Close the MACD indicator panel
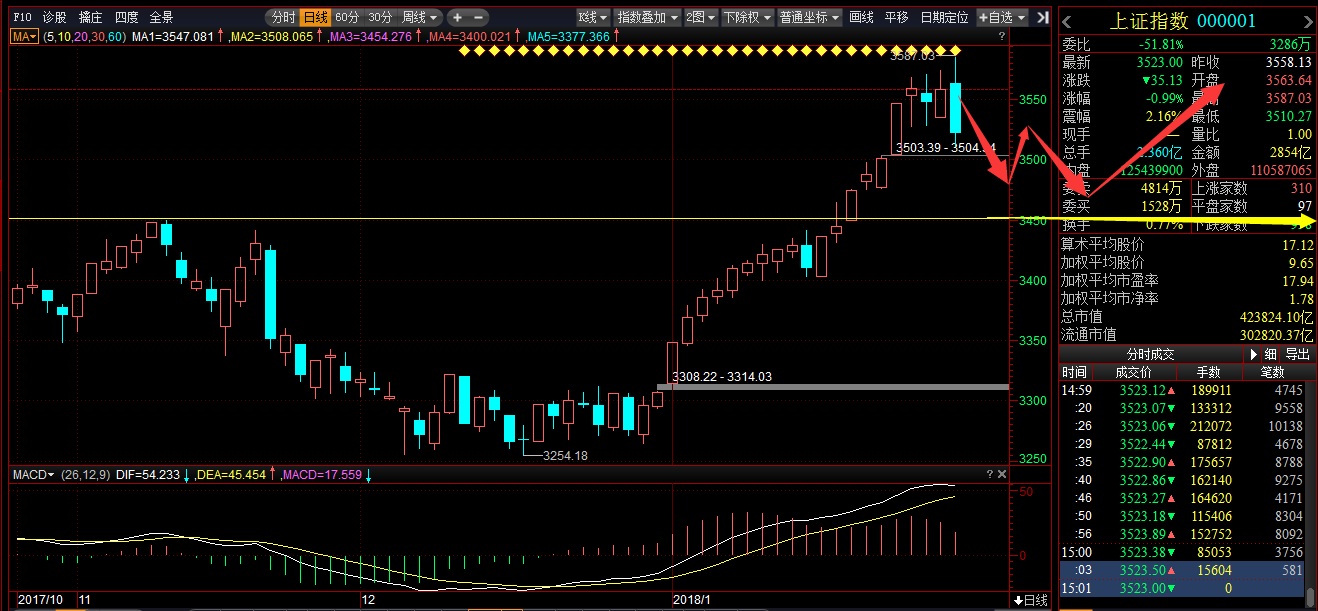 [1002, 474]
